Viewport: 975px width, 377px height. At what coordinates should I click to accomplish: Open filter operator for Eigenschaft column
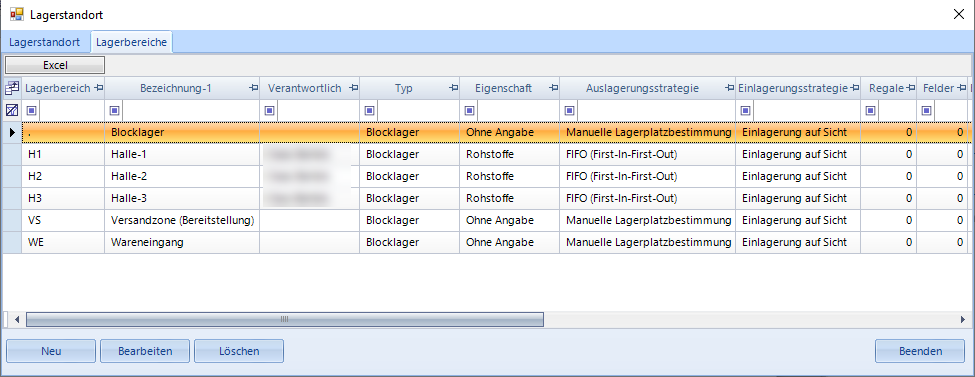469,111
